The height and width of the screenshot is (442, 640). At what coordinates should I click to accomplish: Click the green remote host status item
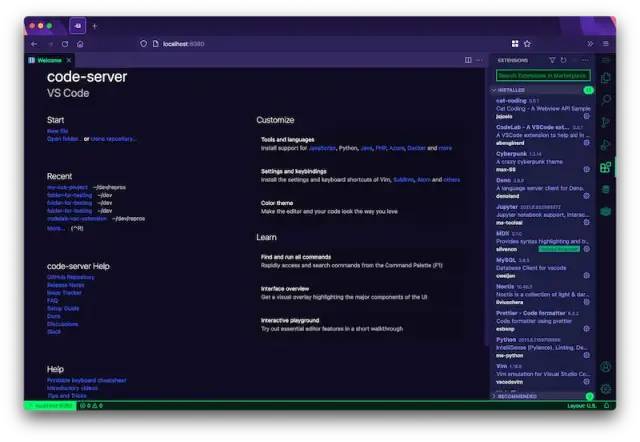50,406
